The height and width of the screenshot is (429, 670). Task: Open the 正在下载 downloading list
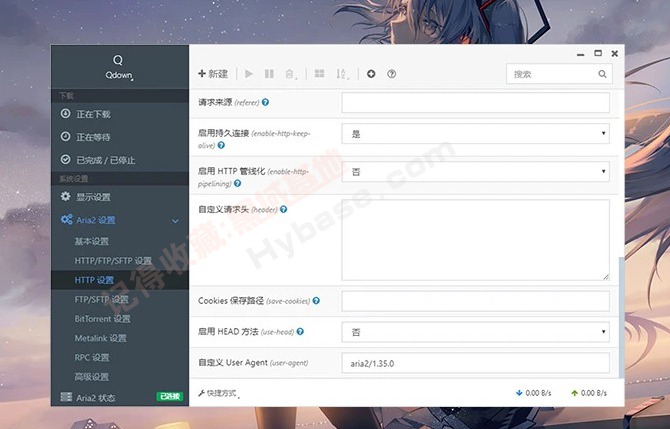(120, 114)
